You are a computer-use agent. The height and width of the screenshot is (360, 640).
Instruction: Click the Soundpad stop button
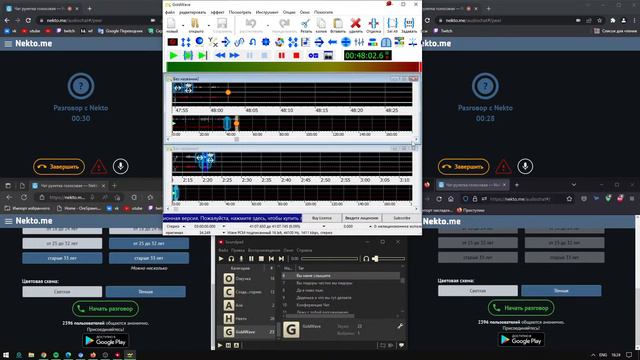tap(261, 258)
